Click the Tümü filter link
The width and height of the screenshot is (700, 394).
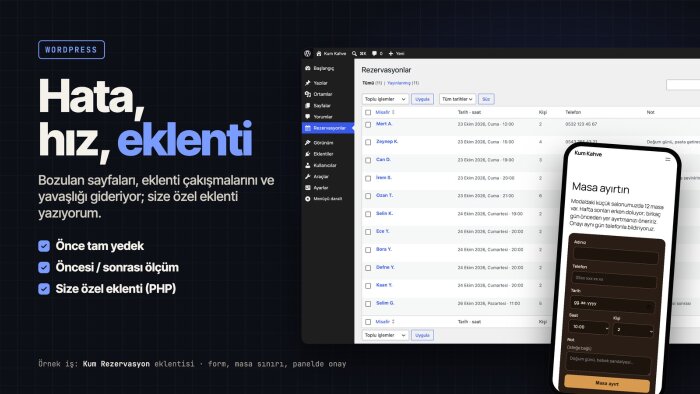(x=368, y=83)
